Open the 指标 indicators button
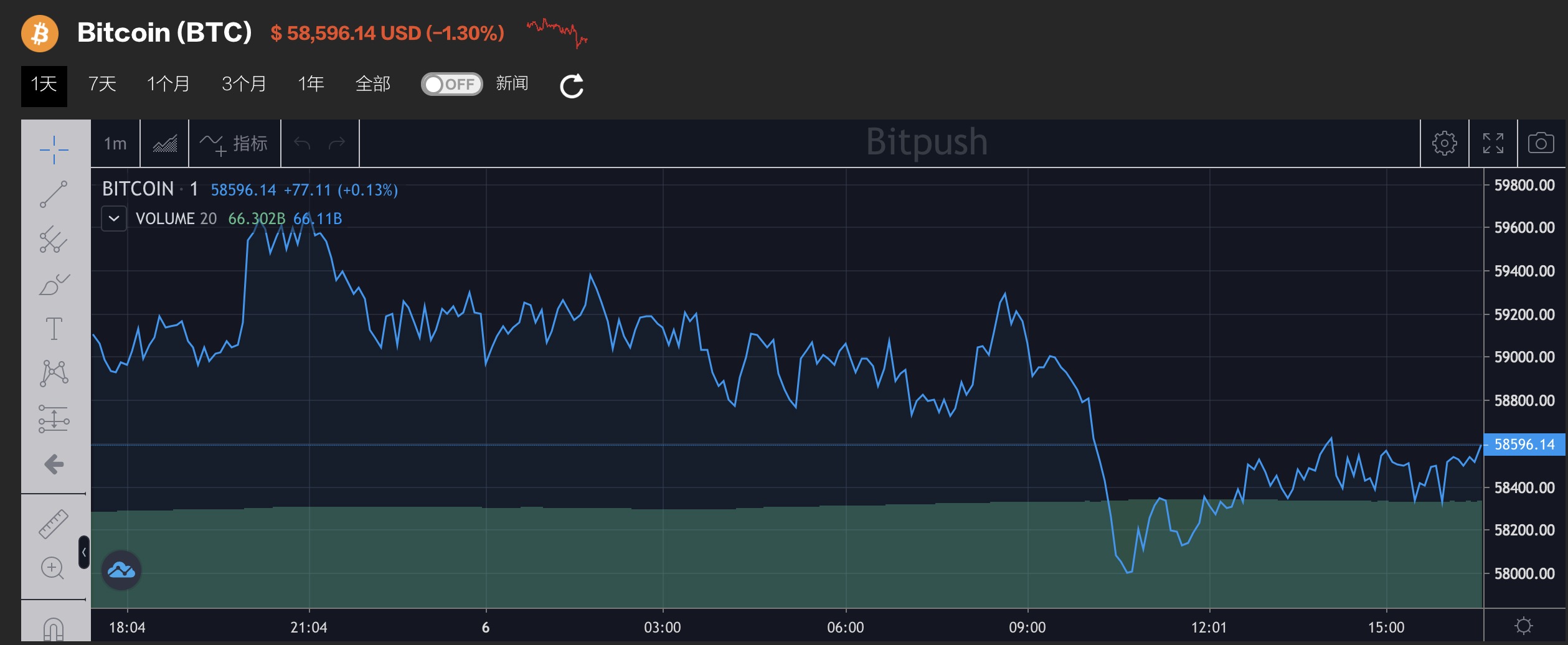Screen dimensions: 1568x645 pyautogui.click(x=235, y=144)
